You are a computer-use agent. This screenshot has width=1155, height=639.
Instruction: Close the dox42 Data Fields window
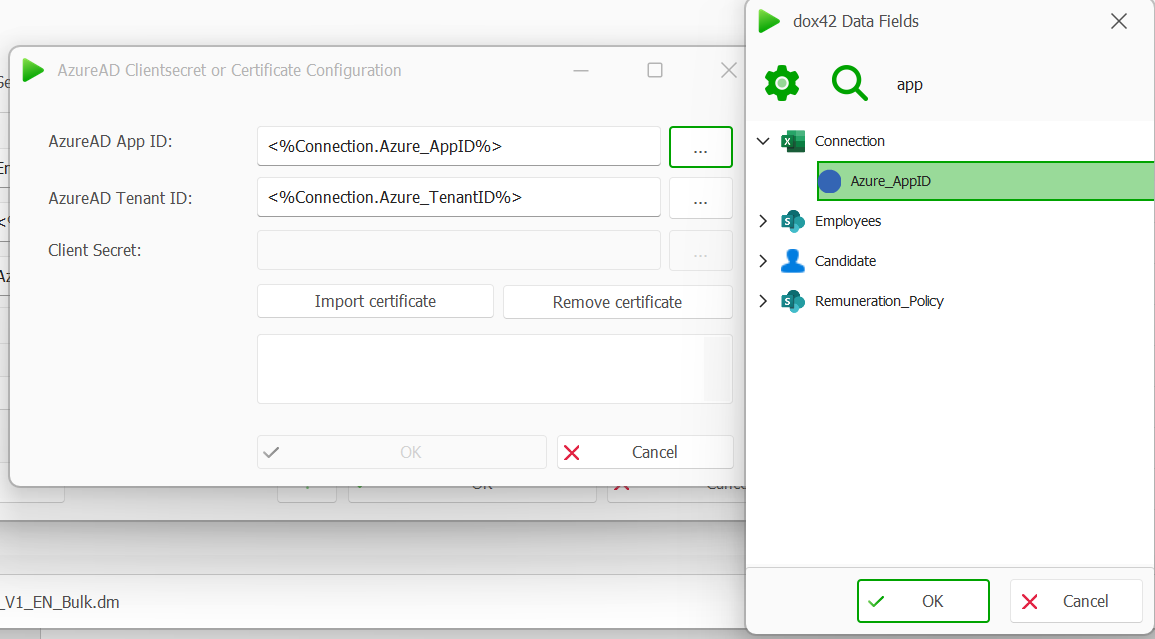coord(1118,21)
